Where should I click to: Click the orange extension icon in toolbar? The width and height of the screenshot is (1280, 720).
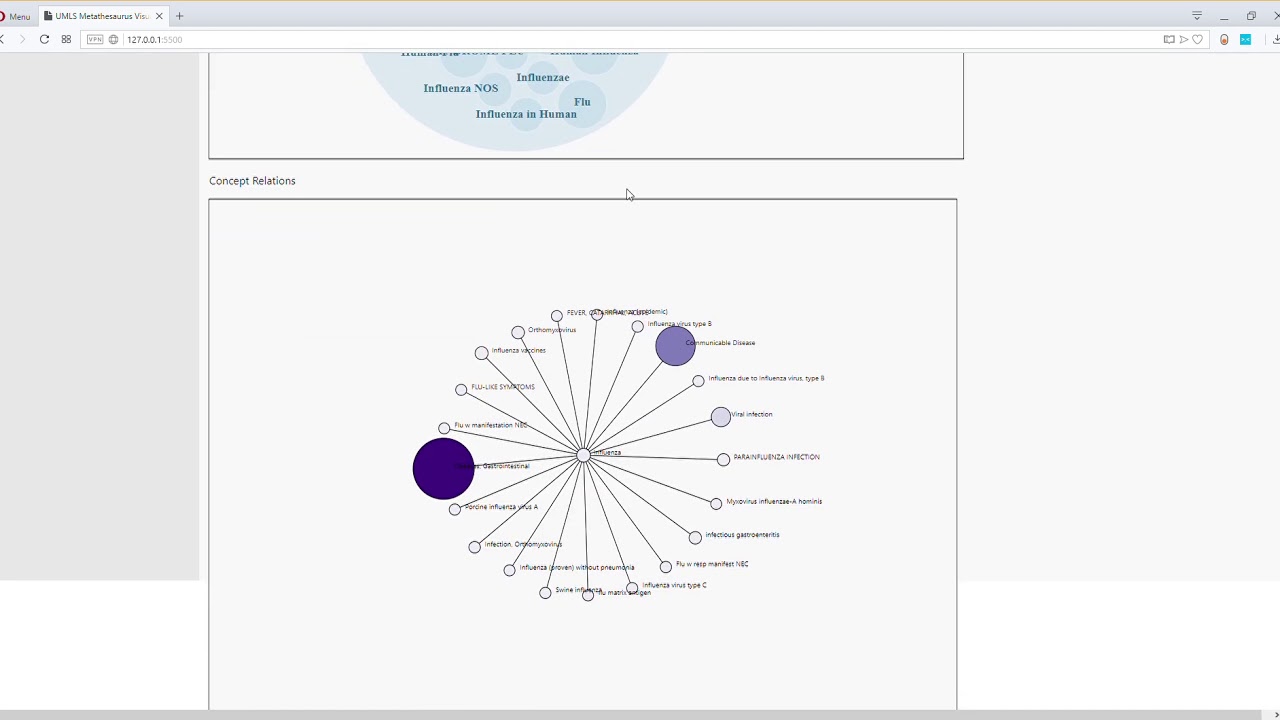[1224, 39]
